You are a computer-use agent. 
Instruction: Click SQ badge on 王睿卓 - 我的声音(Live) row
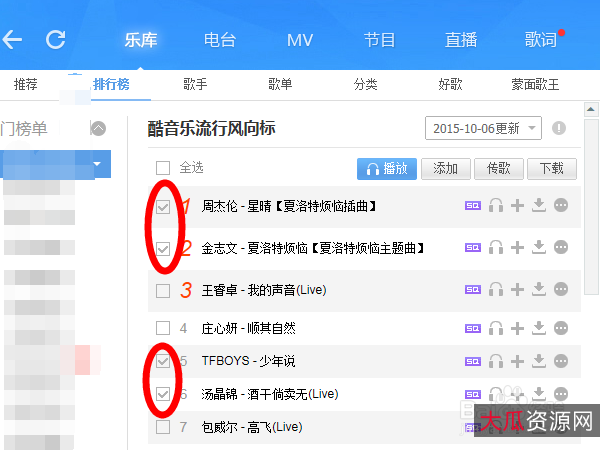(x=473, y=290)
